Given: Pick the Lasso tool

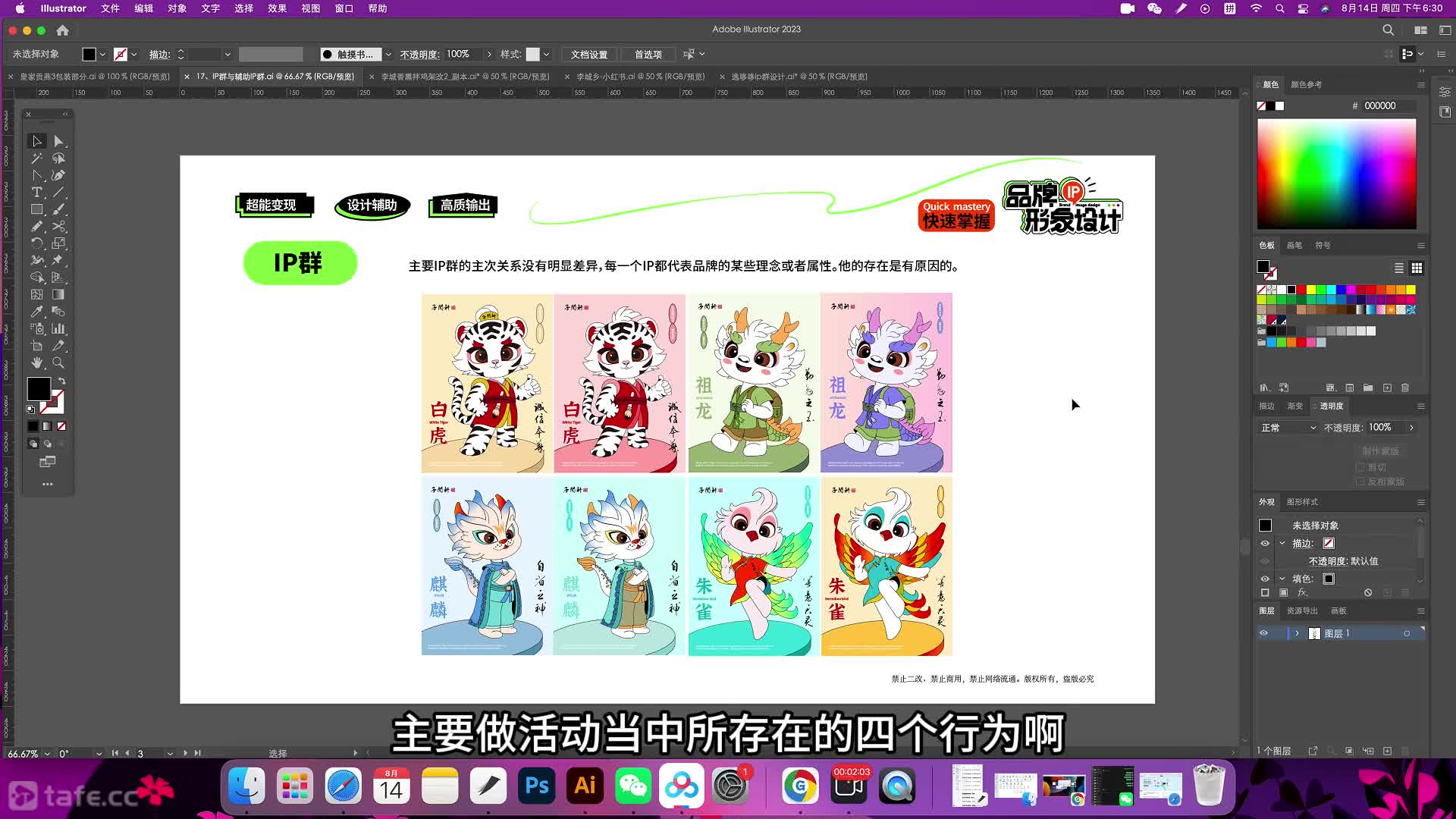Looking at the screenshot, I should point(58,158).
